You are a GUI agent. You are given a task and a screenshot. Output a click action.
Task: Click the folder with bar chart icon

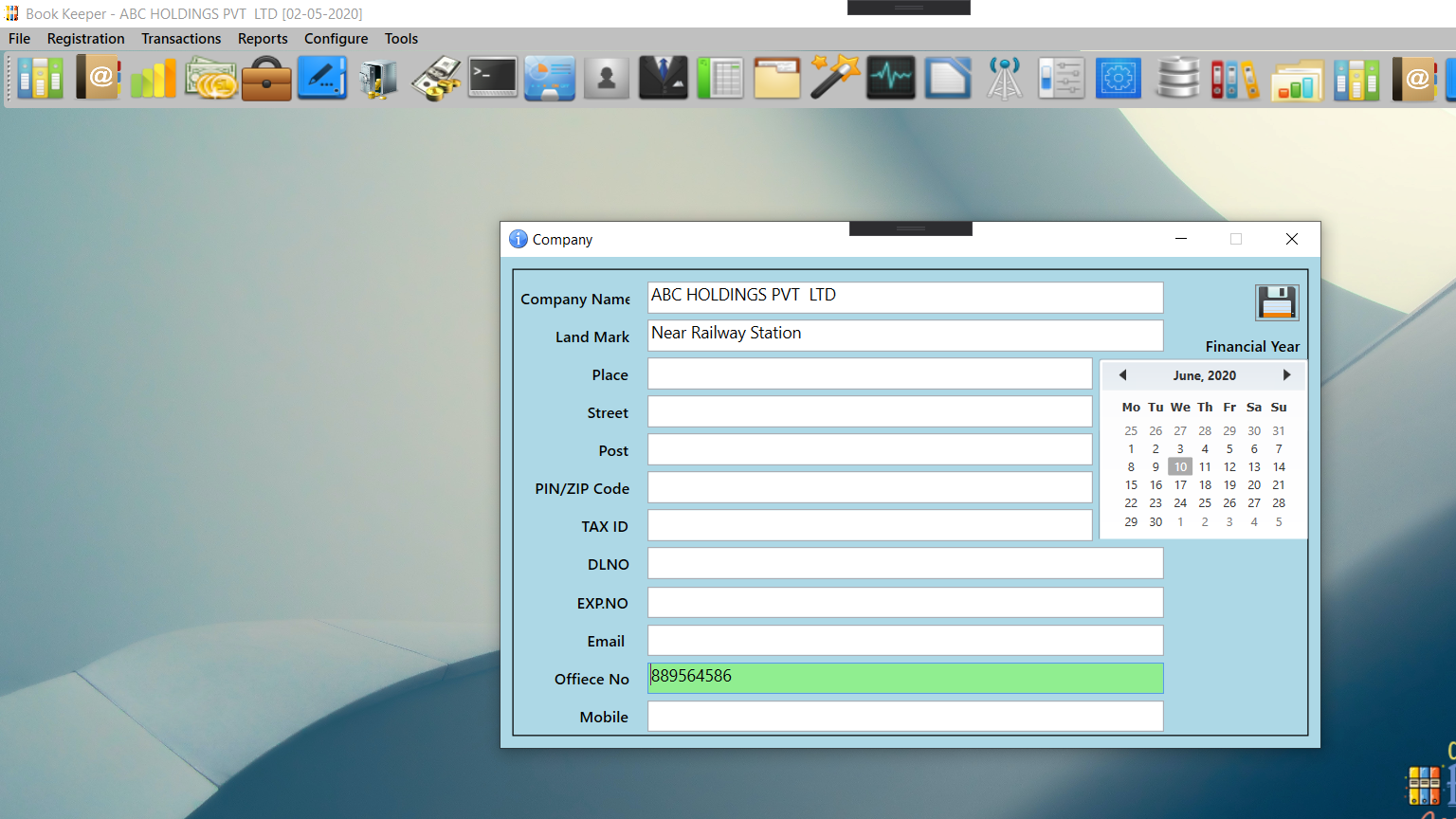coord(1297,79)
